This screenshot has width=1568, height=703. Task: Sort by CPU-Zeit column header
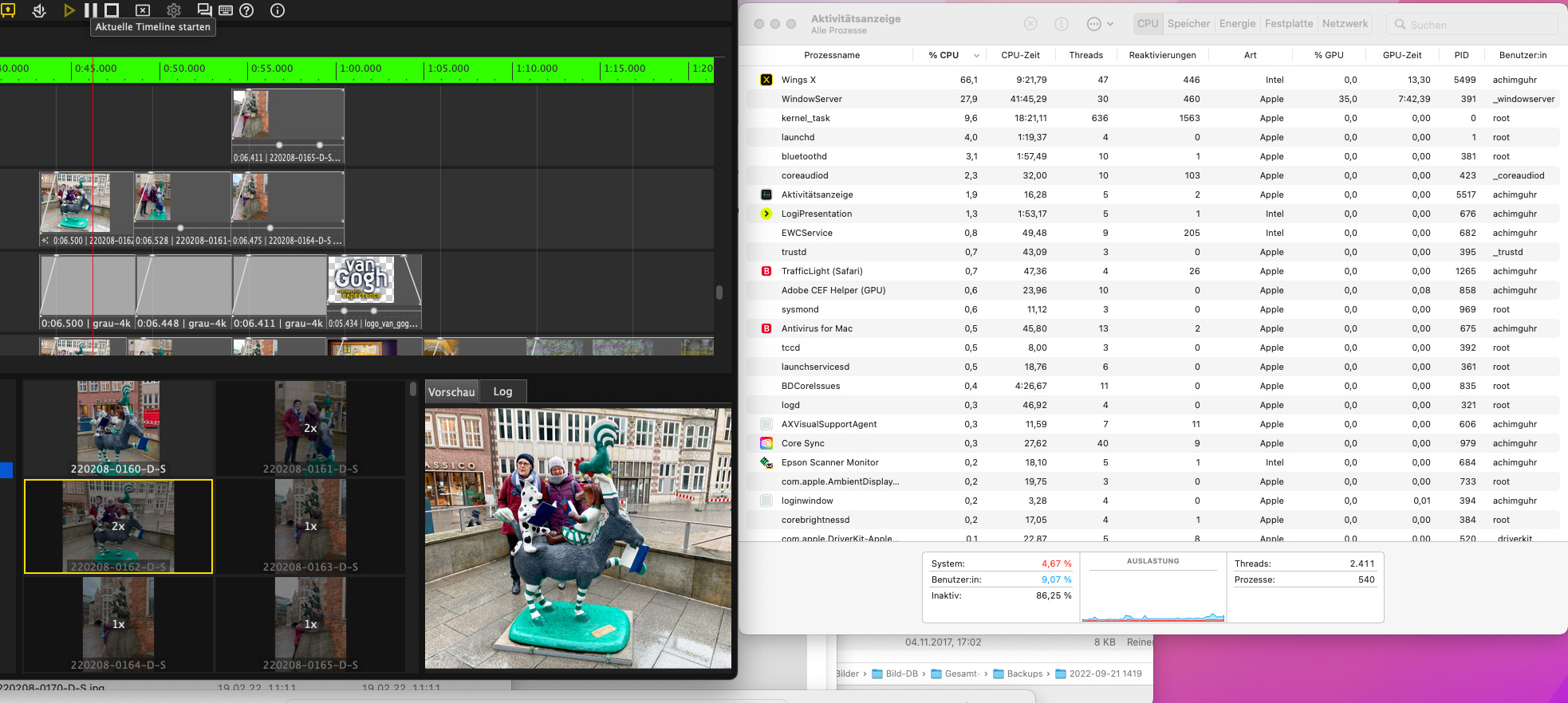(1020, 56)
